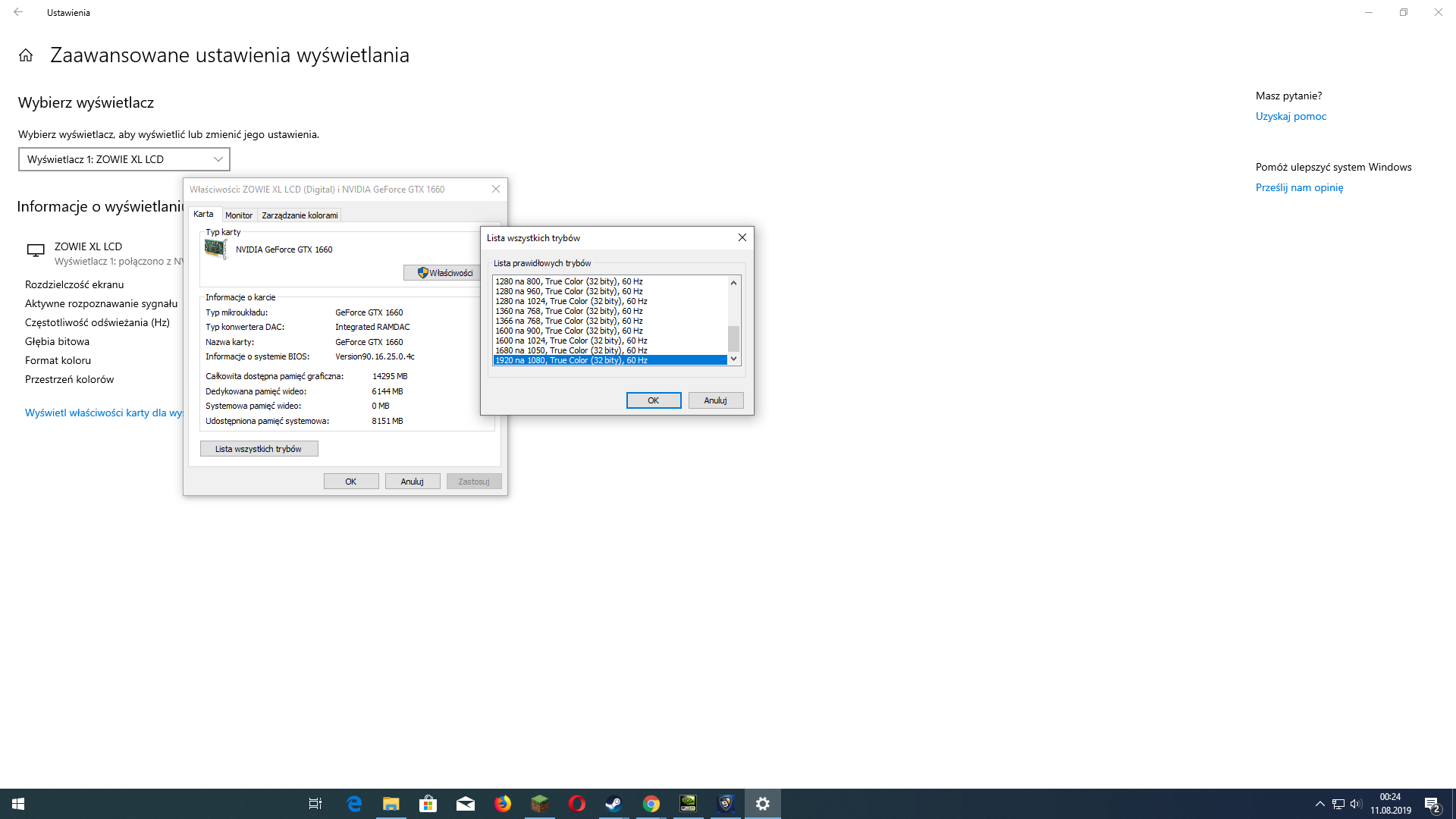The width and height of the screenshot is (1456, 819).
Task: Expand the Wyświetlacz 1: ZOWIE XL LCD dropdown
Action: coord(124,159)
